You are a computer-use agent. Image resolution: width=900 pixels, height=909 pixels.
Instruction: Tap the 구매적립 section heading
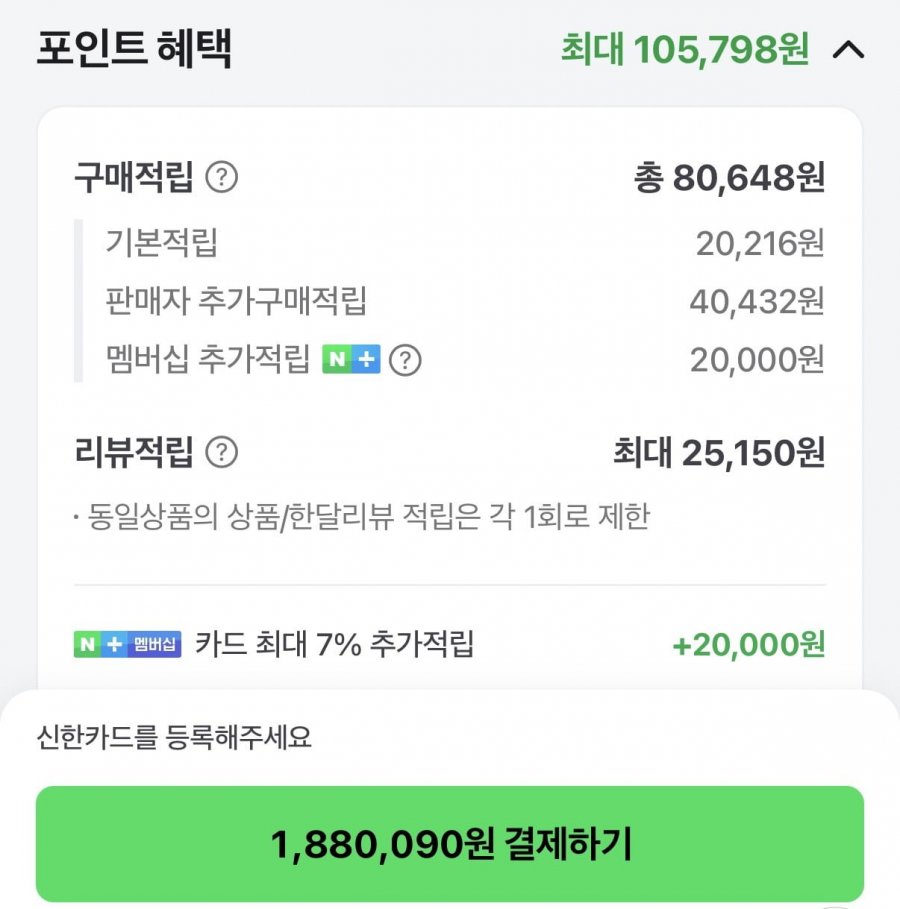click(x=133, y=179)
